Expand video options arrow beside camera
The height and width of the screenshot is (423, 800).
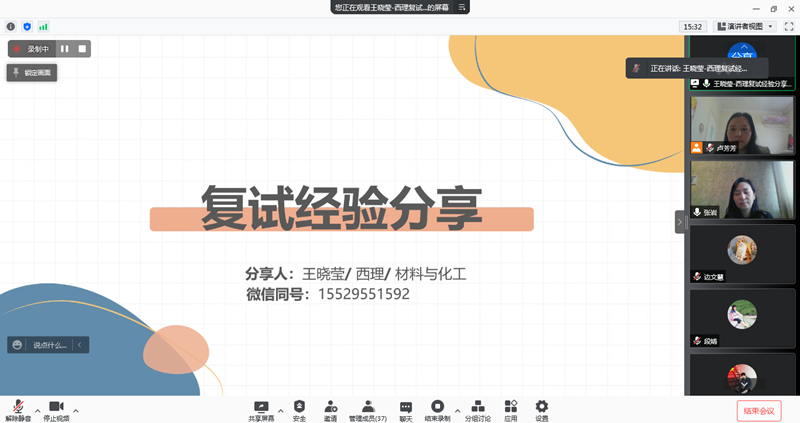76,410
